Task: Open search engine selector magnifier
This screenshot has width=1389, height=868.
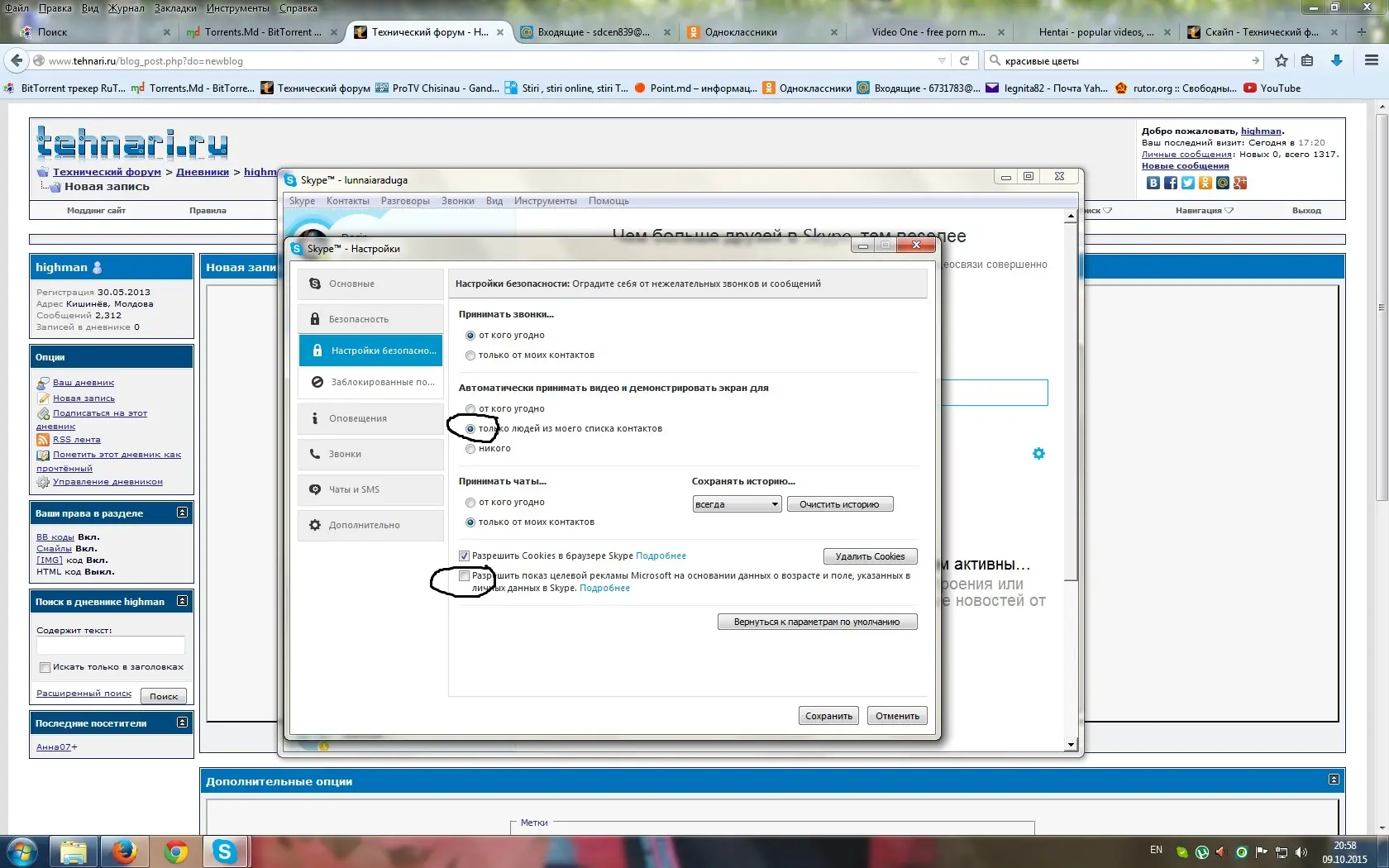Action: click(995, 60)
